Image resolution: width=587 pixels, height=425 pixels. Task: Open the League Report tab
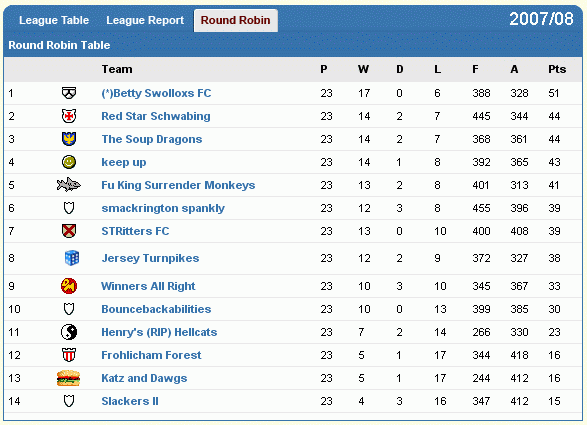[145, 20]
